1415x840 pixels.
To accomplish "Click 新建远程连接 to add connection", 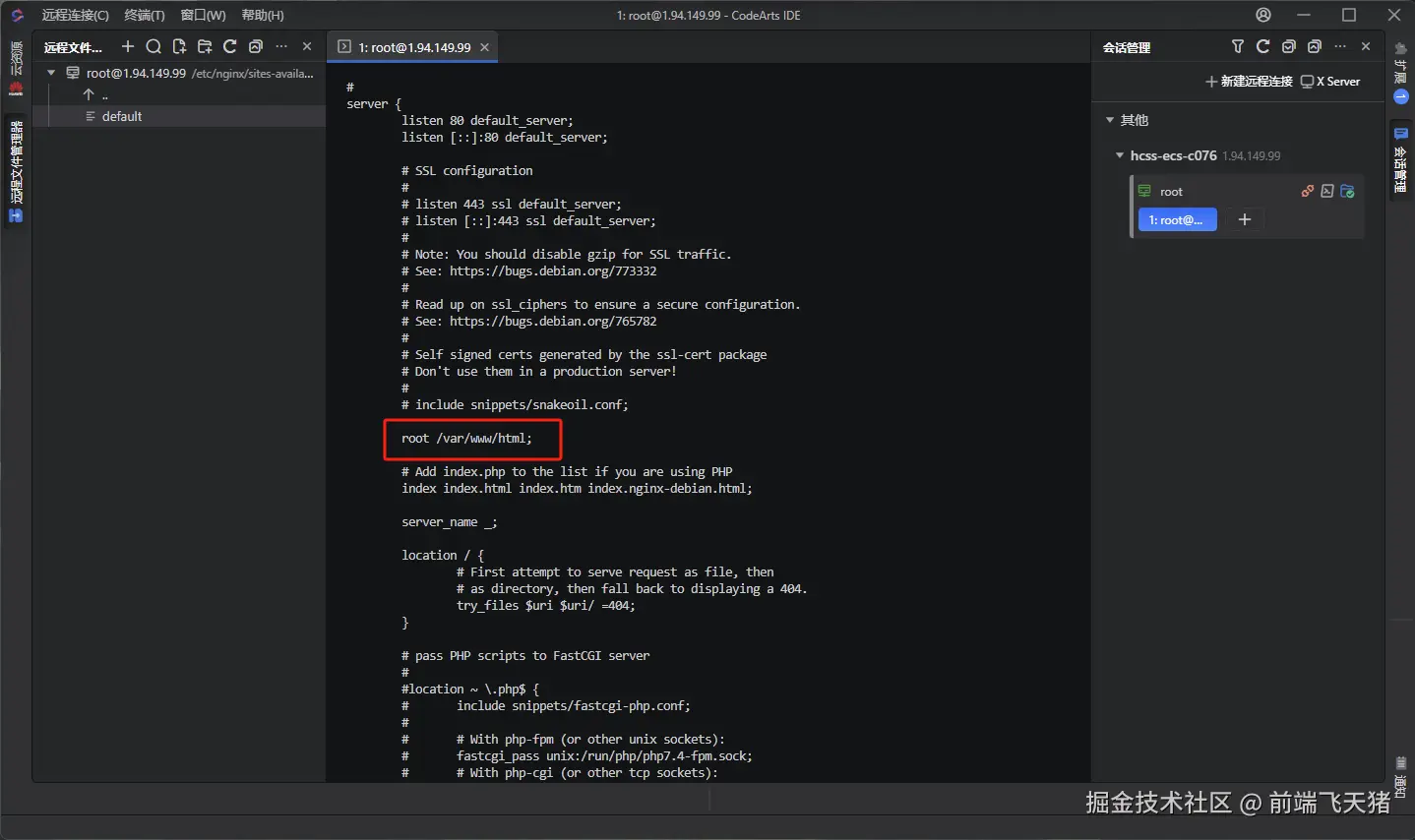I will (x=1249, y=82).
